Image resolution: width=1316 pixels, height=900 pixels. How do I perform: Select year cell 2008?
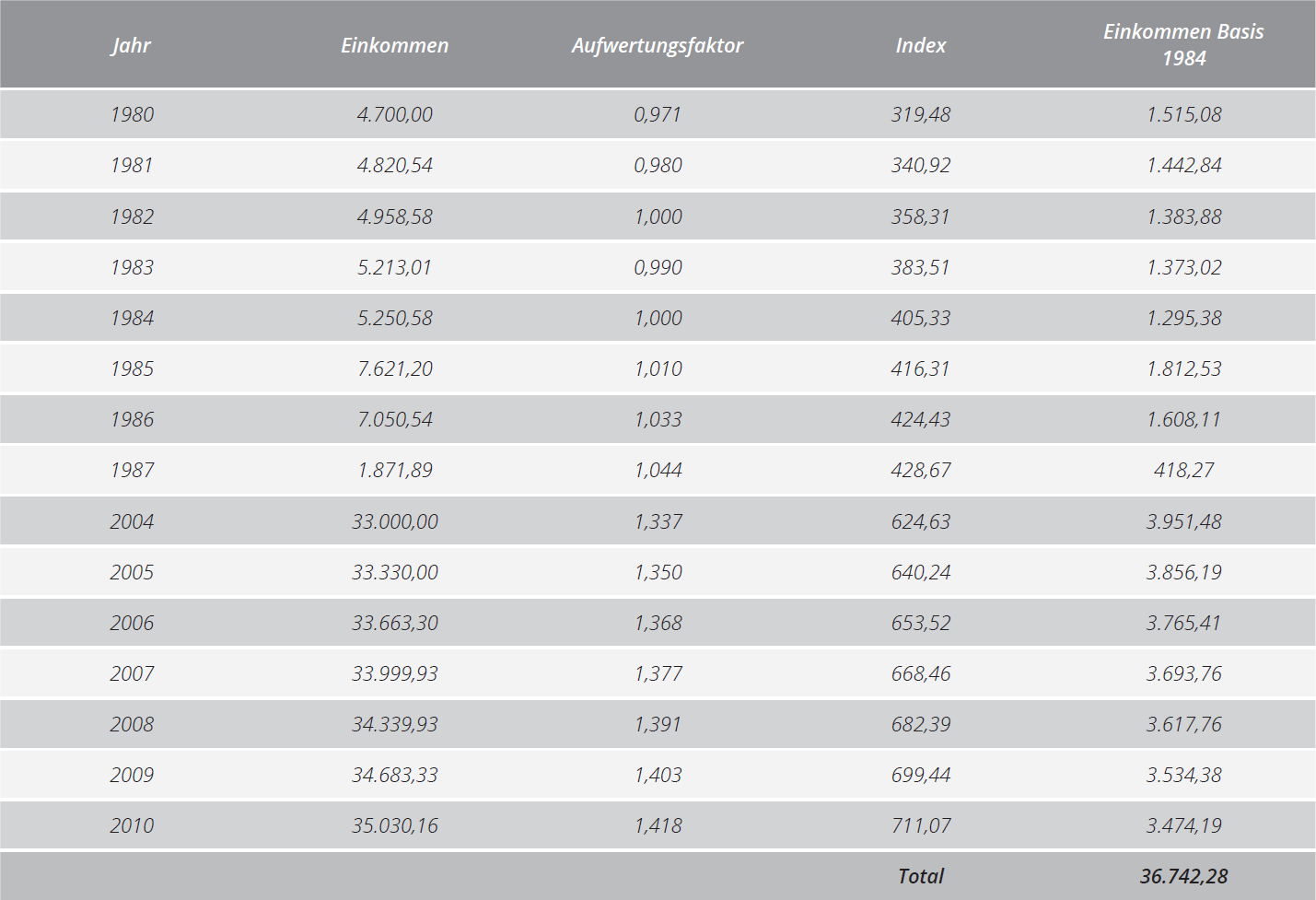[132, 724]
